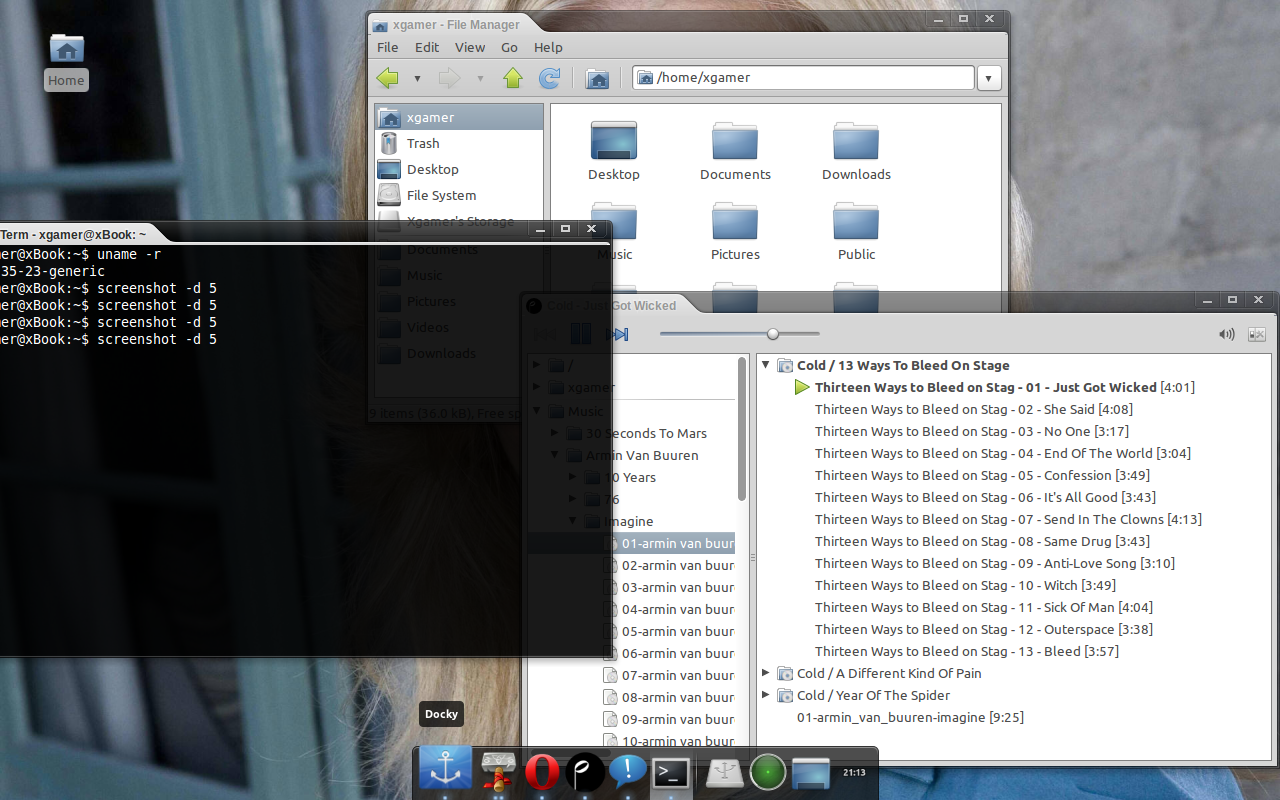Select track 06 - It's All Good

(985, 497)
